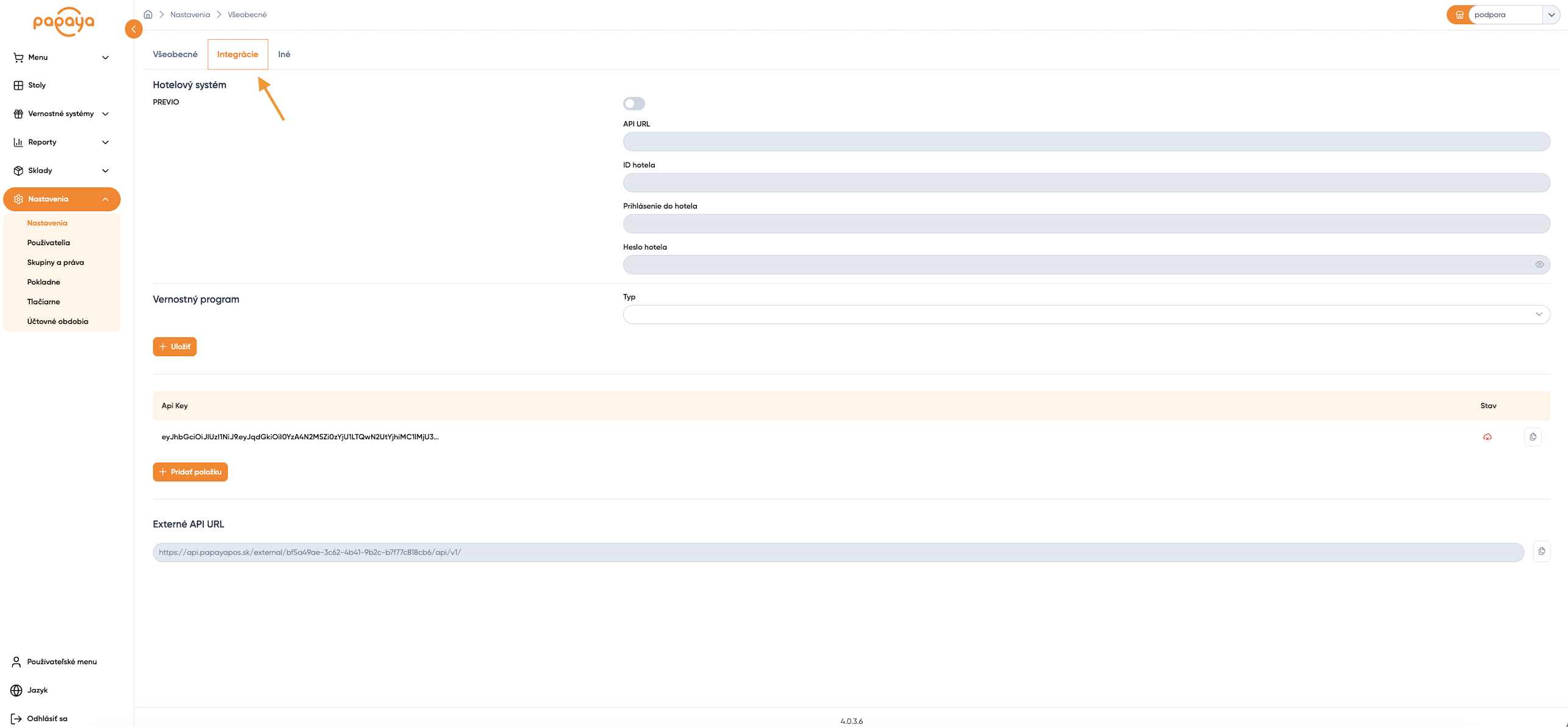Click the Vernostné systémy gift icon

click(x=18, y=114)
